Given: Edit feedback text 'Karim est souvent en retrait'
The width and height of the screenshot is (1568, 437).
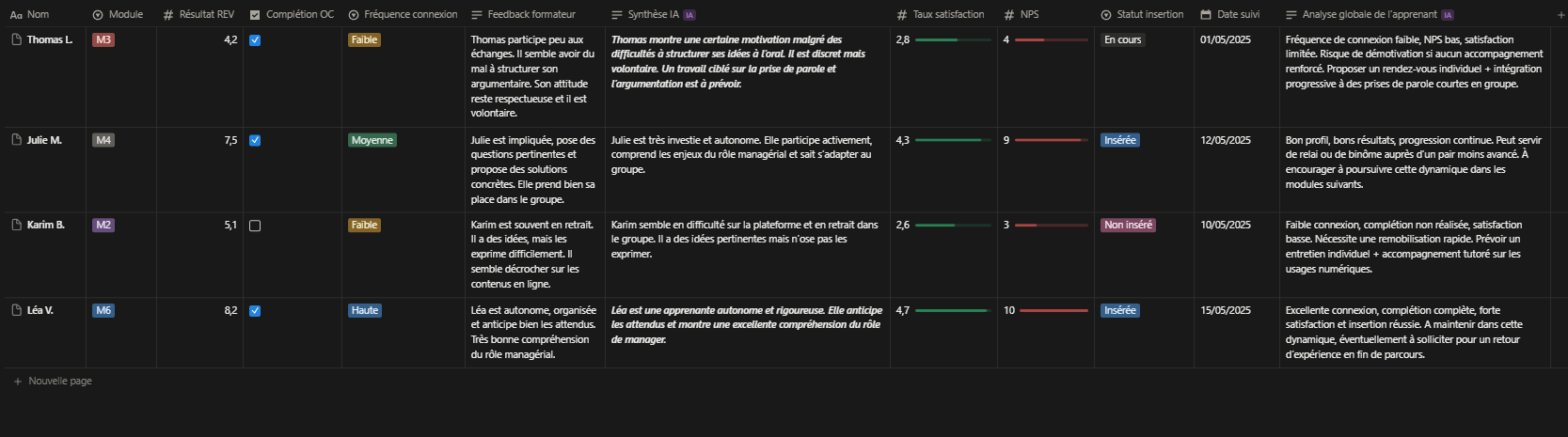Looking at the screenshot, I should pos(533,254).
